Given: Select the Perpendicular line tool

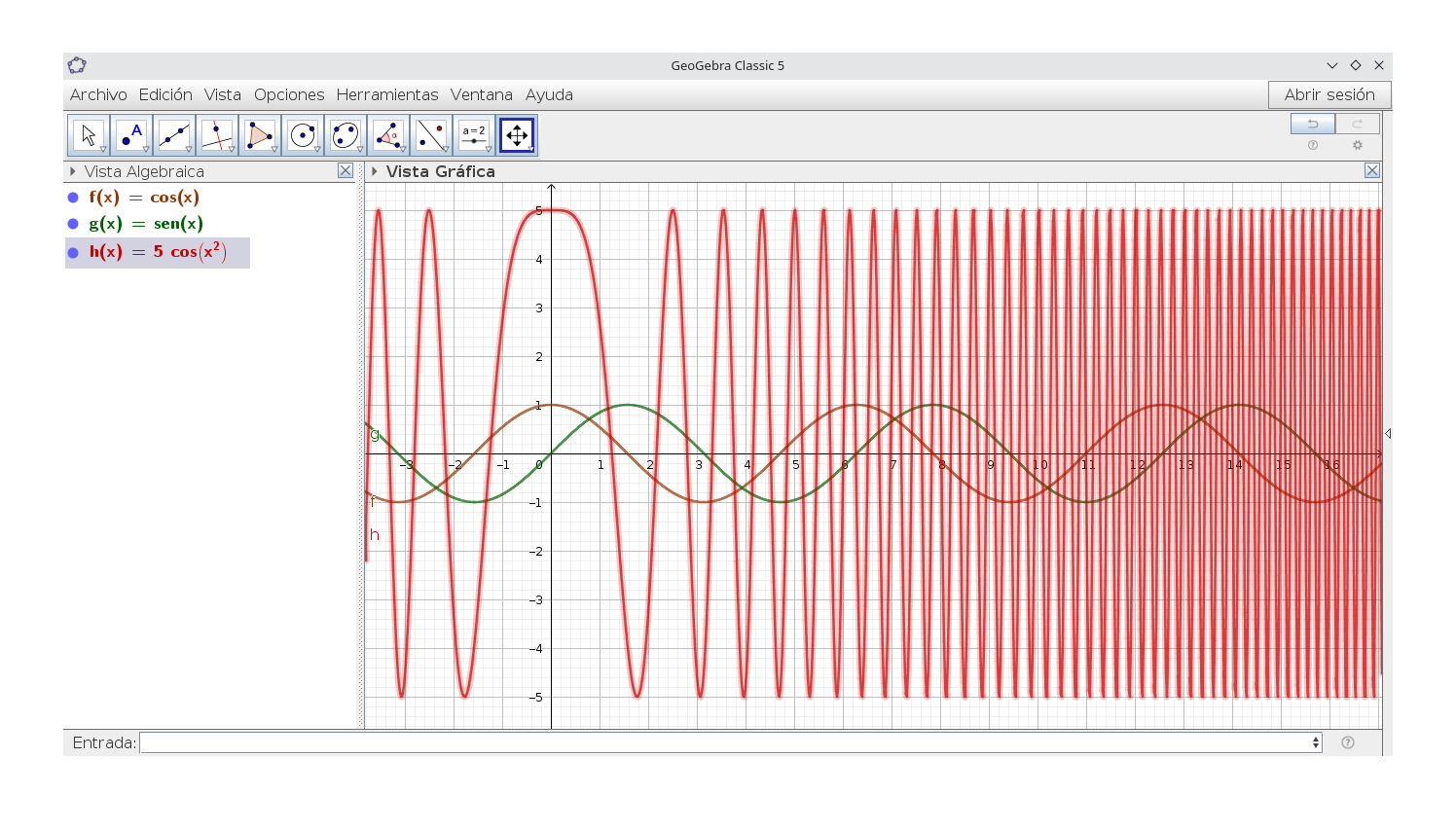Looking at the screenshot, I should tap(217, 135).
